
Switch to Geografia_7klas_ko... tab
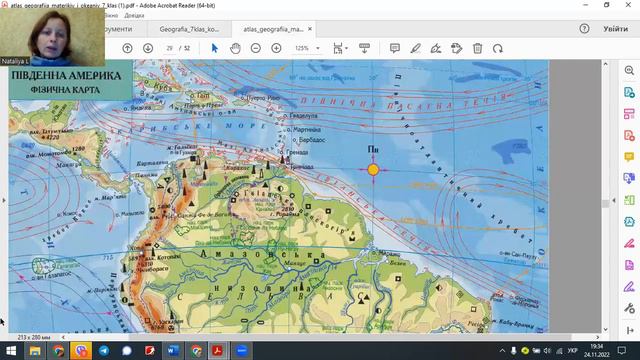coord(189,29)
